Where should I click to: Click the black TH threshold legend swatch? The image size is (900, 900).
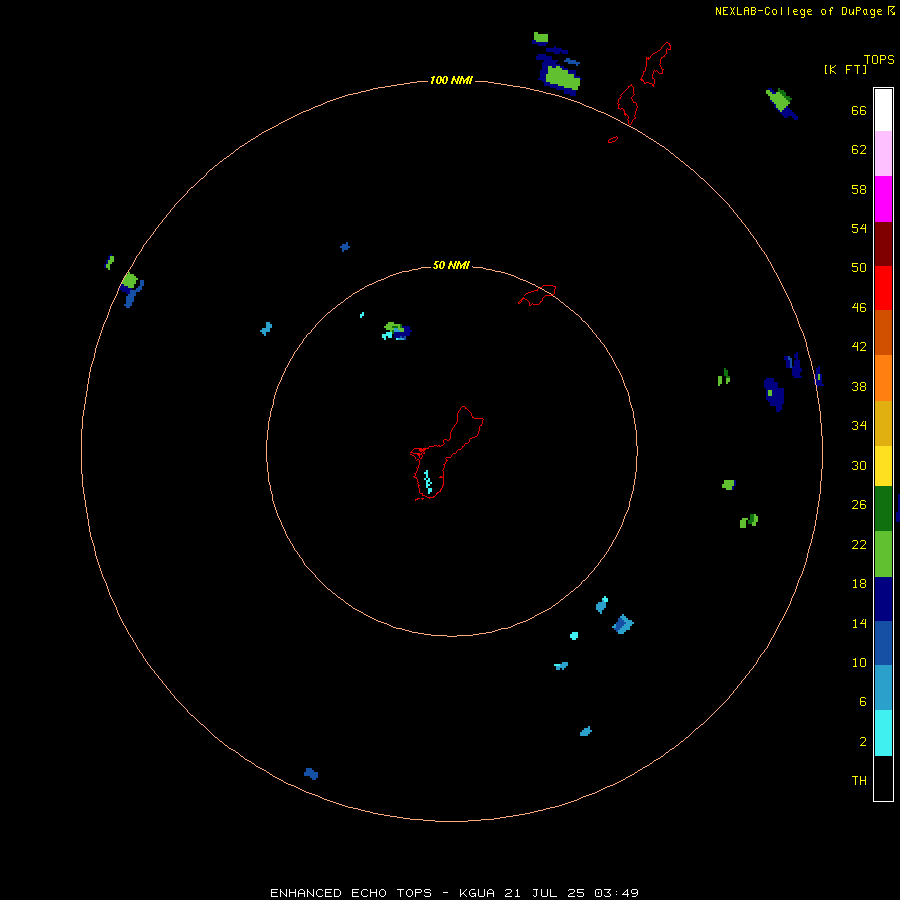(x=883, y=778)
